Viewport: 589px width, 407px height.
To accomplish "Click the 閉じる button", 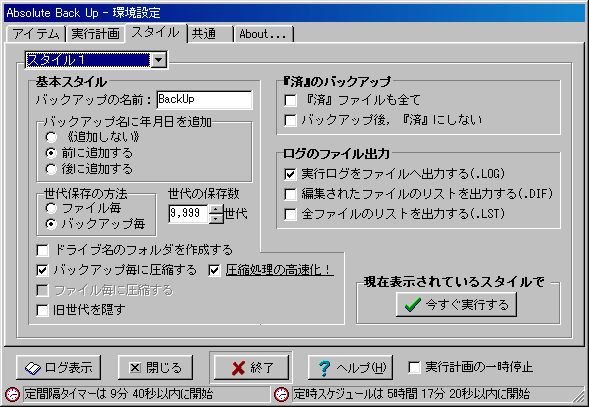I will point(155,368).
